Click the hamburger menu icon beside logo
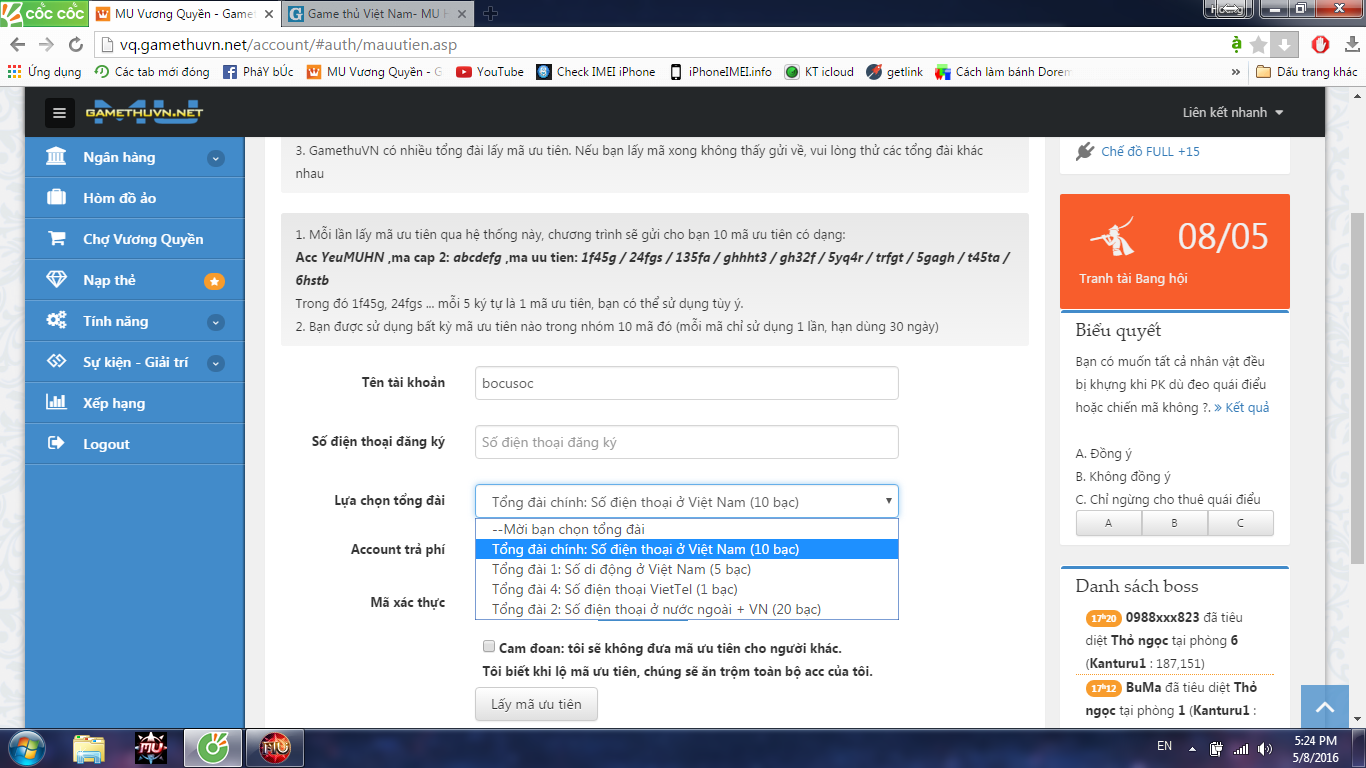Screen dimensions: 1366x768 [60, 113]
